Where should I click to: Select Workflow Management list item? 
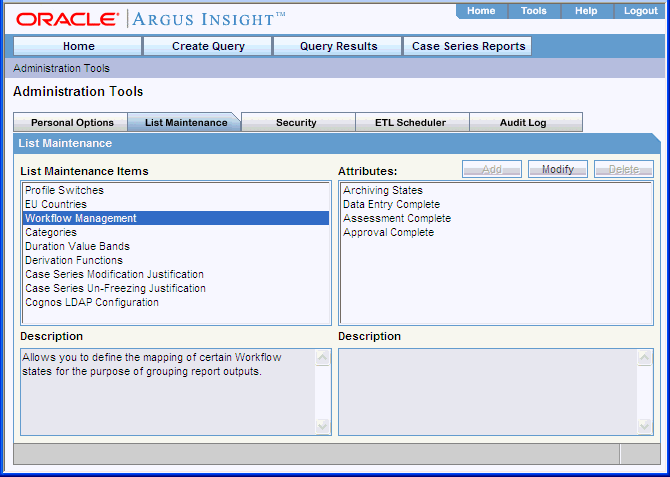tap(176, 218)
